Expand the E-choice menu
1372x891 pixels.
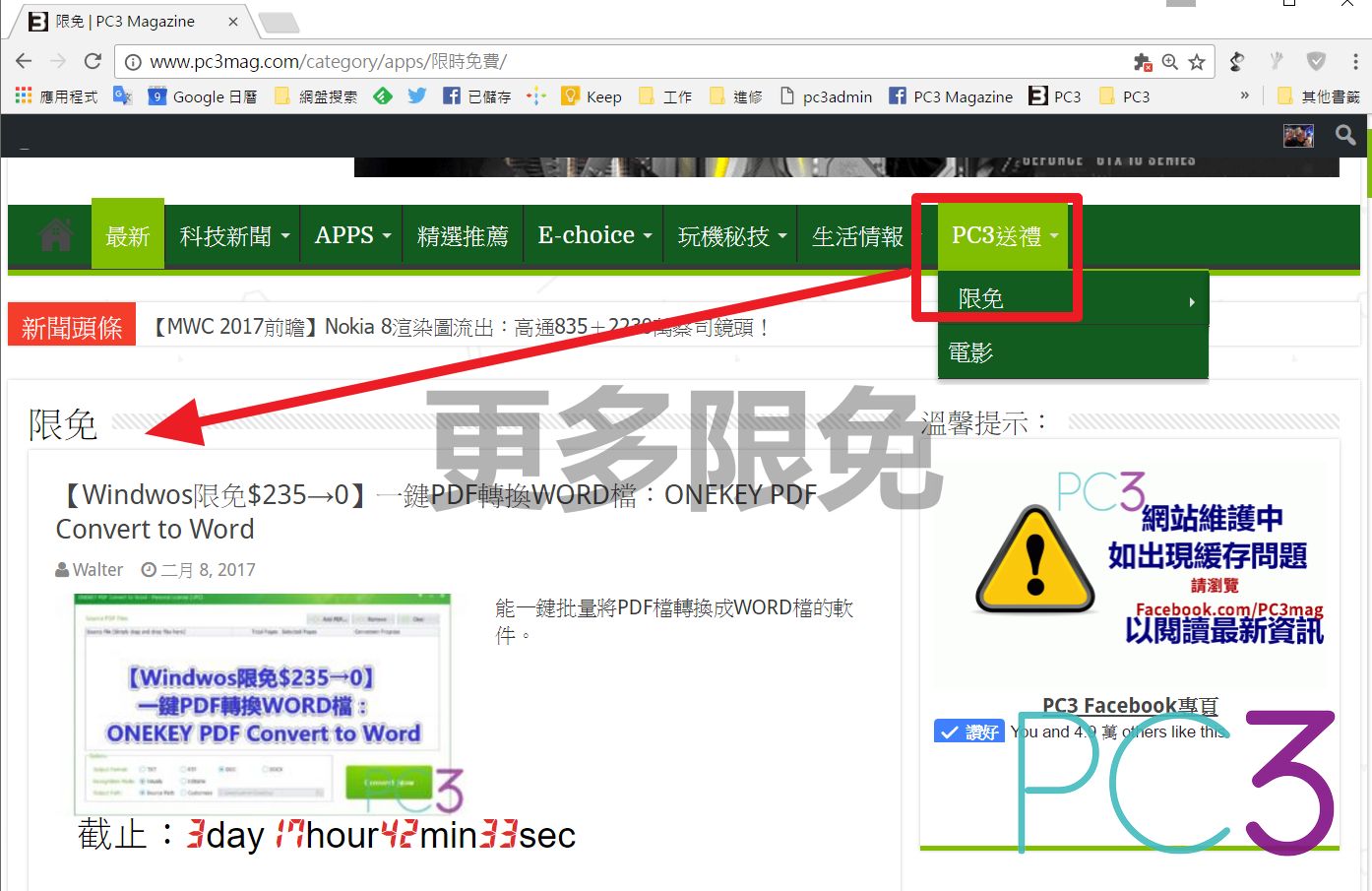[x=594, y=236]
